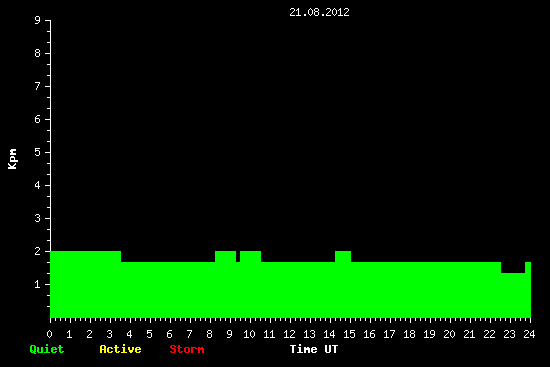Viewport: 550px width, 367px height.
Task: Click hour 24 on the time axis
Action: pyautogui.click(x=529, y=334)
